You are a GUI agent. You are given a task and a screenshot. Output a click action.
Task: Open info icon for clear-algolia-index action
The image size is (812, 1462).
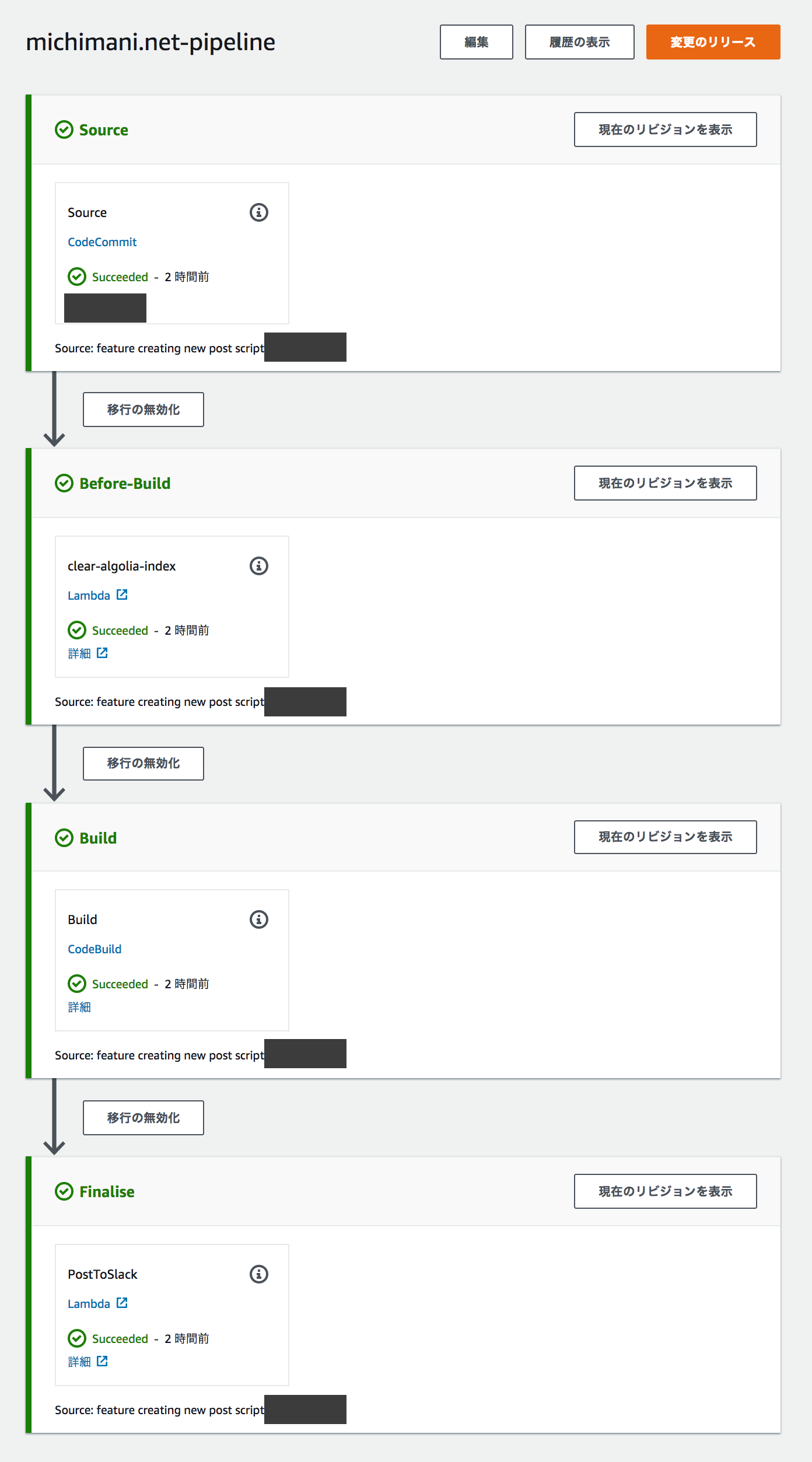(259, 566)
